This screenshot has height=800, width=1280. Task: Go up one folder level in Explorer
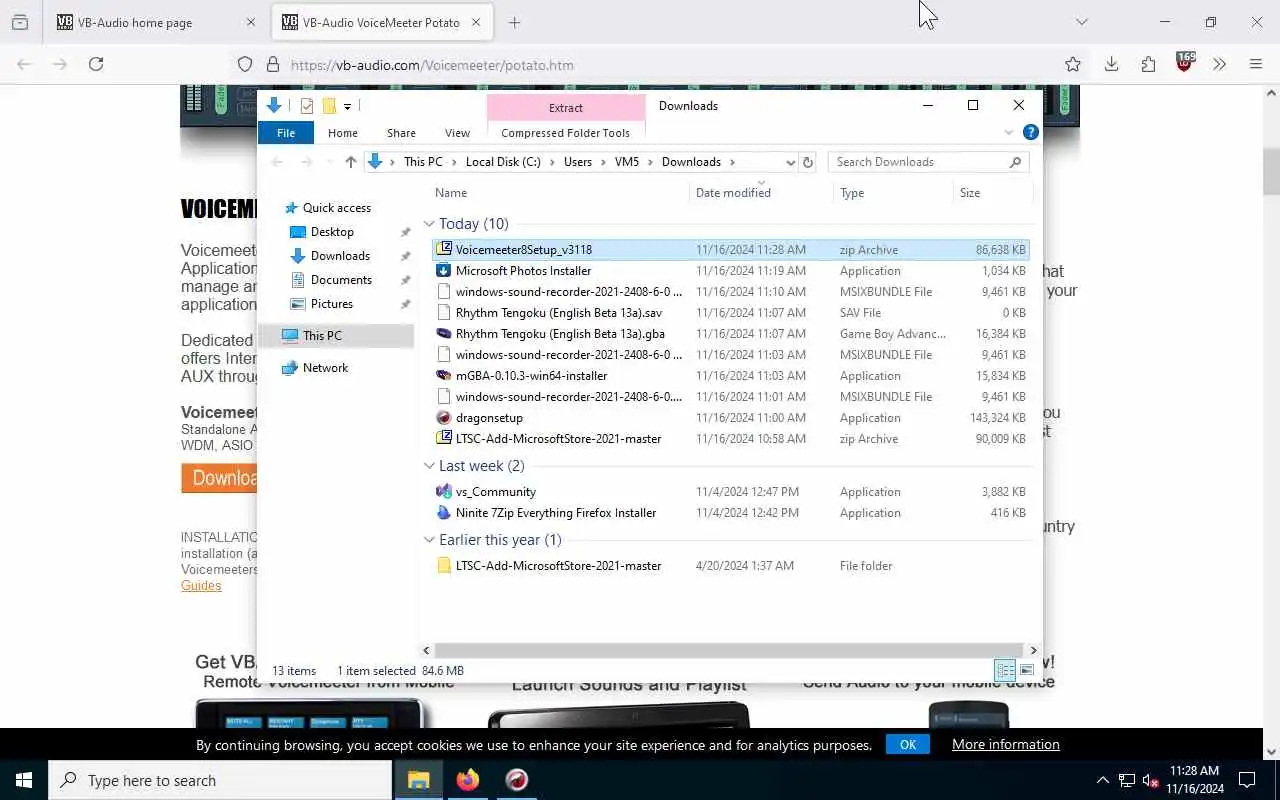pyautogui.click(x=350, y=162)
